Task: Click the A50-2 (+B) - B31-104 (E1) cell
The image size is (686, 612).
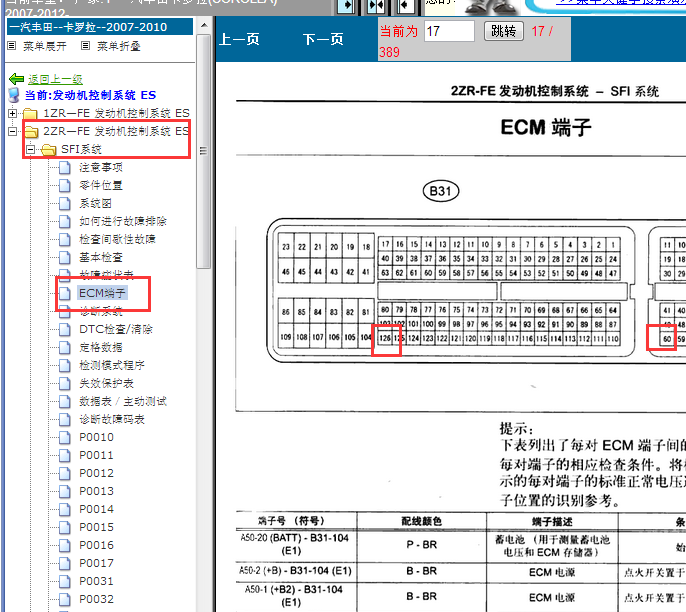Action: (295, 571)
